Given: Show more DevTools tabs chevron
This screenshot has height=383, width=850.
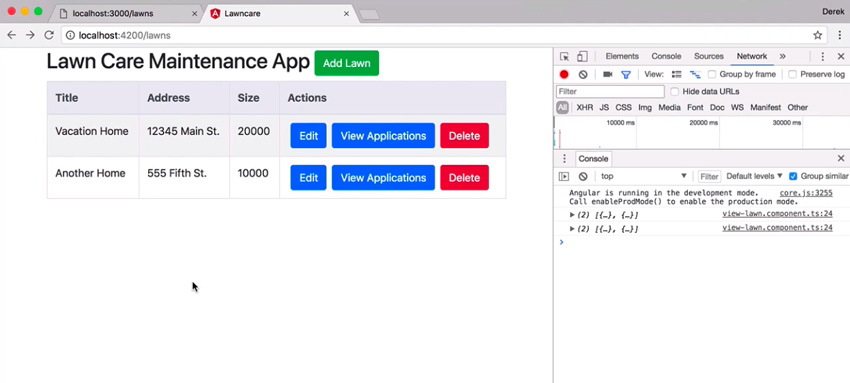Looking at the screenshot, I should click(x=783, y=56).
